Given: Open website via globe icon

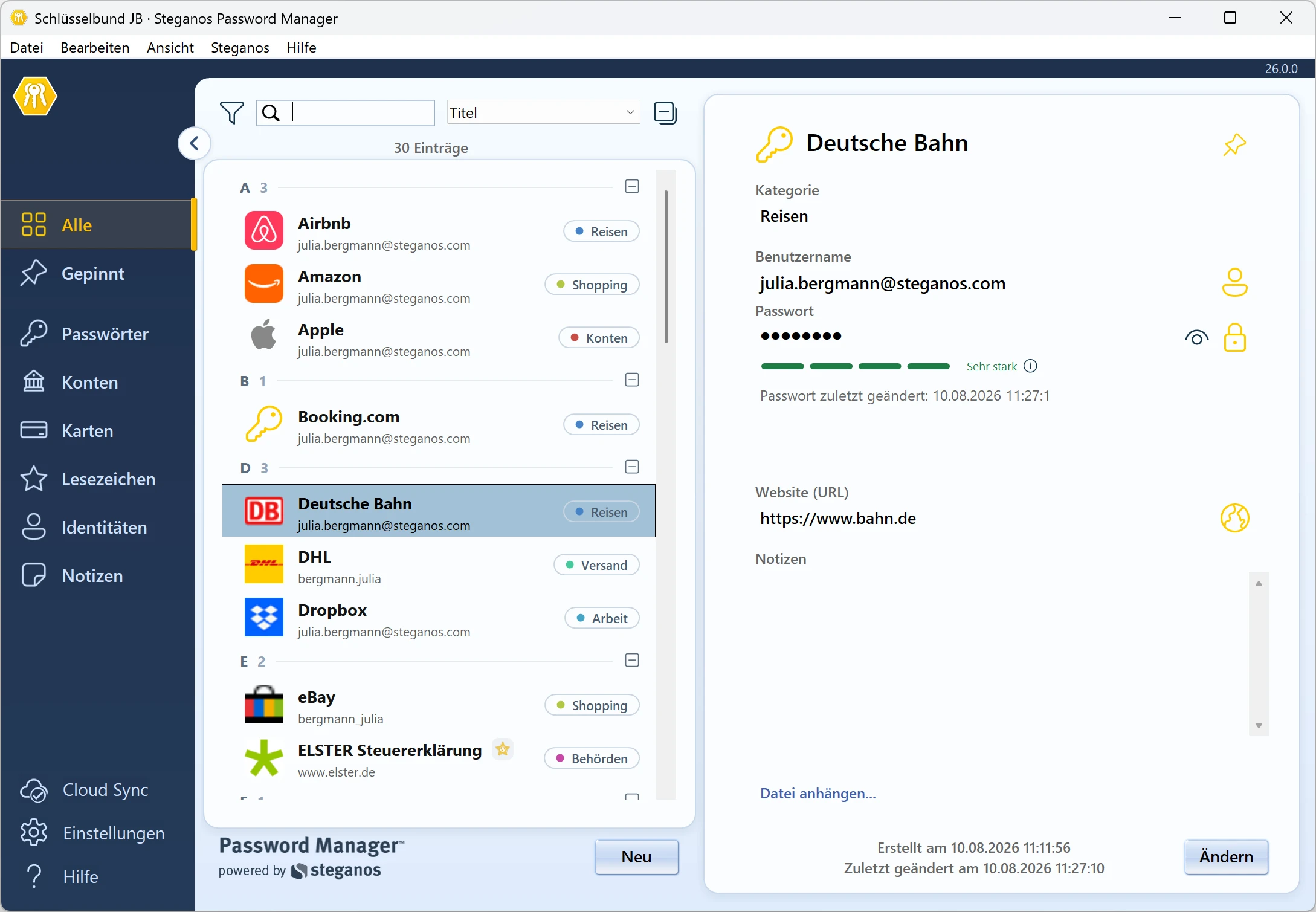Looking at the screenshot, I should click(x=1234, y=518).
